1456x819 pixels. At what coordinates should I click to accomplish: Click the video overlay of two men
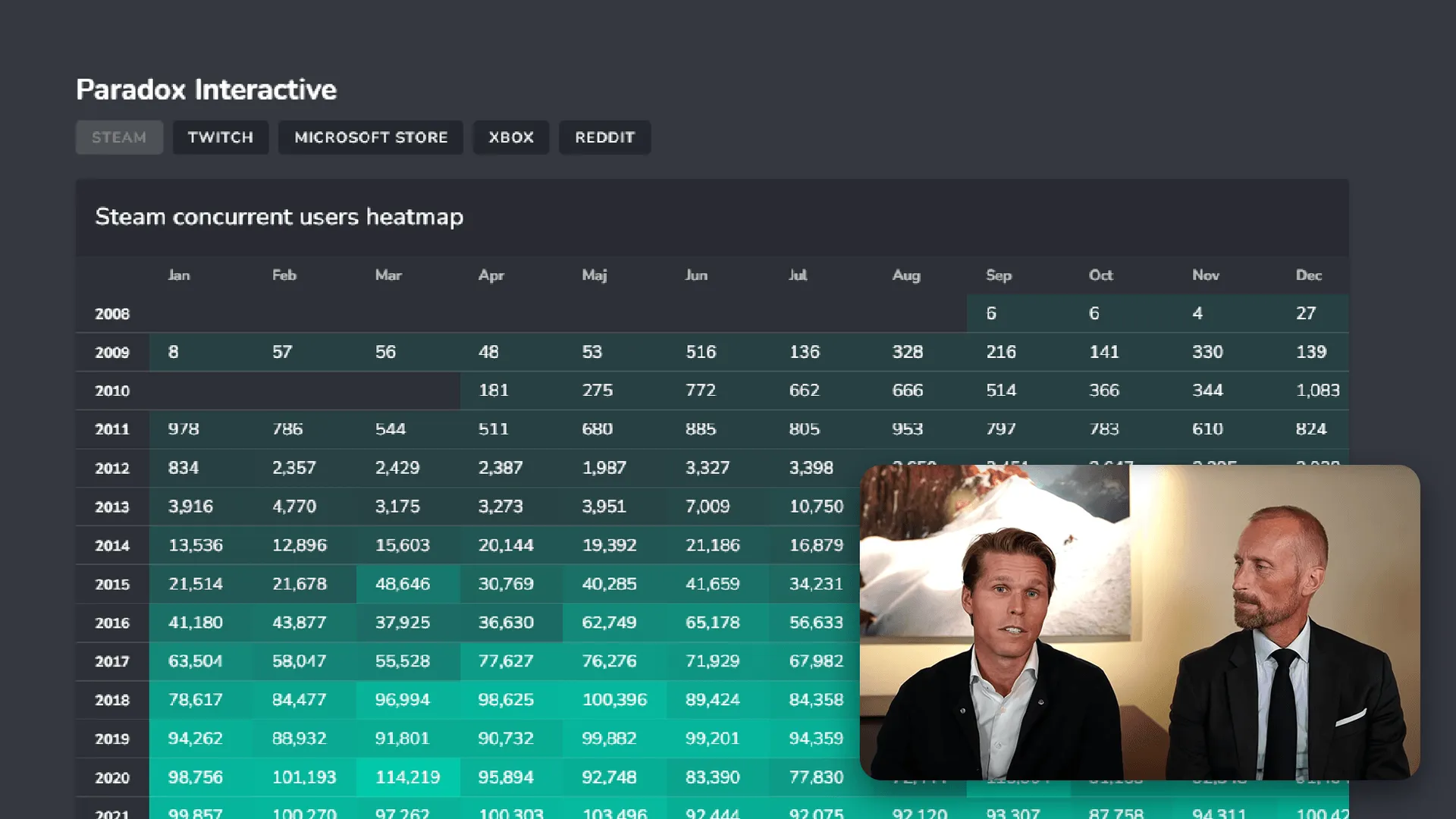click(x=1140, y=623)
